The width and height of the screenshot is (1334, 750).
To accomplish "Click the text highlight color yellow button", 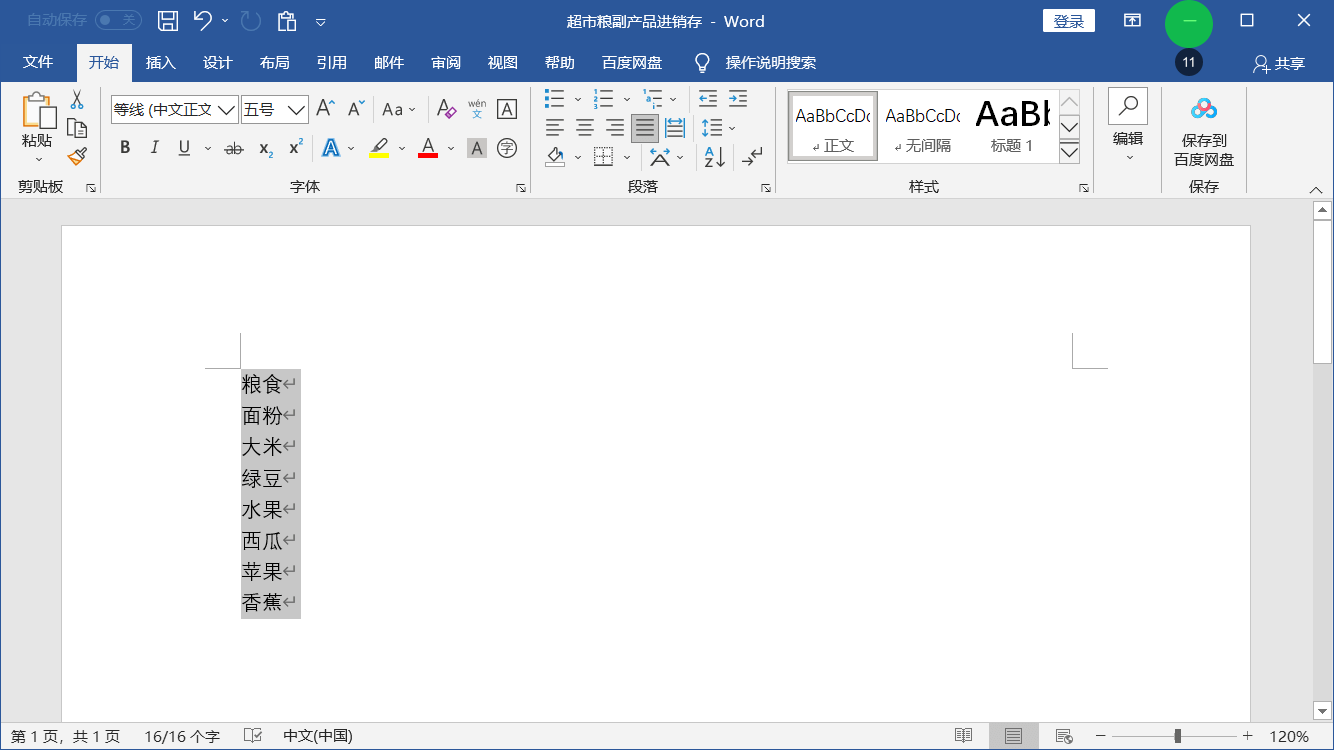I will pyautogui.click(x=379, y=148).
